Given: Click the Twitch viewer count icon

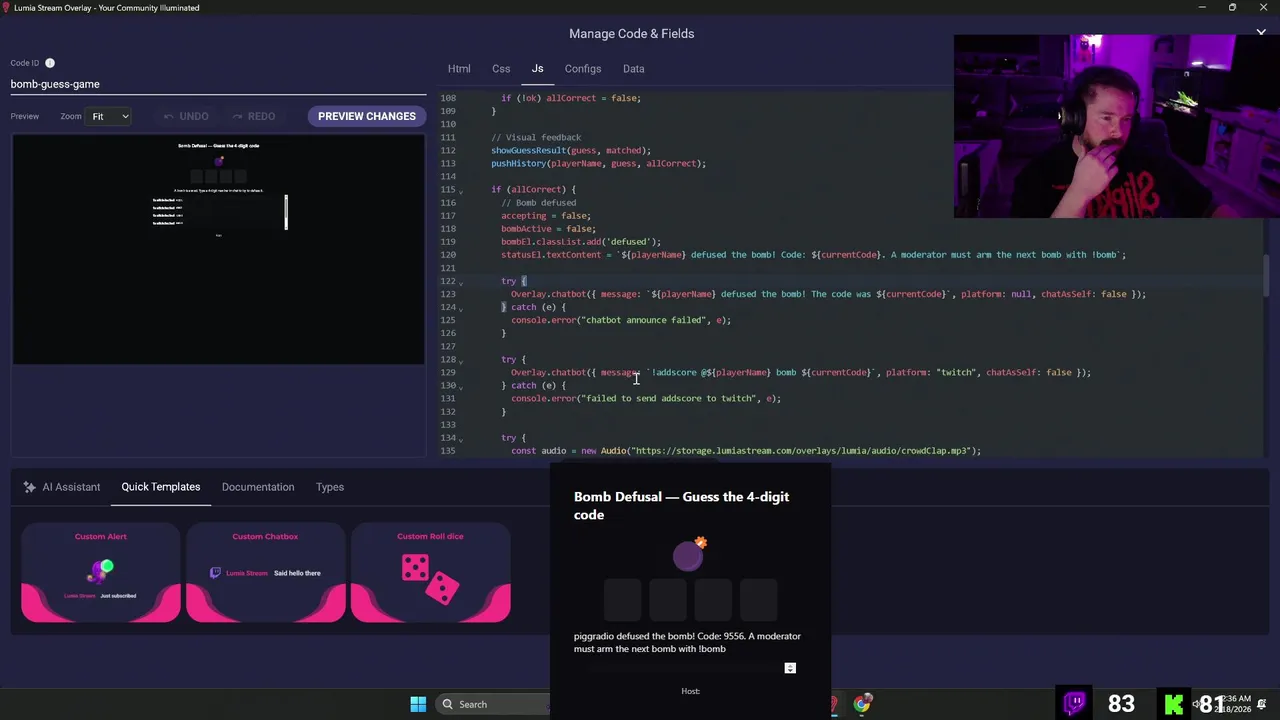Looking at the screenshot, I should (1075, 704).
